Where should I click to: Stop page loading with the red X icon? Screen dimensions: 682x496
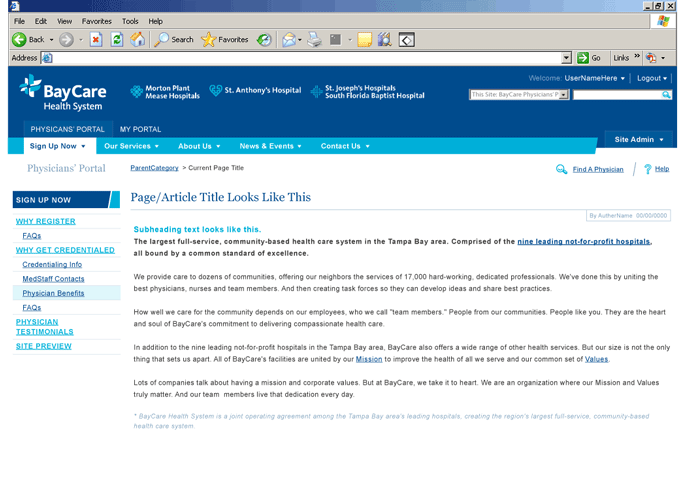tap(96, 40)
